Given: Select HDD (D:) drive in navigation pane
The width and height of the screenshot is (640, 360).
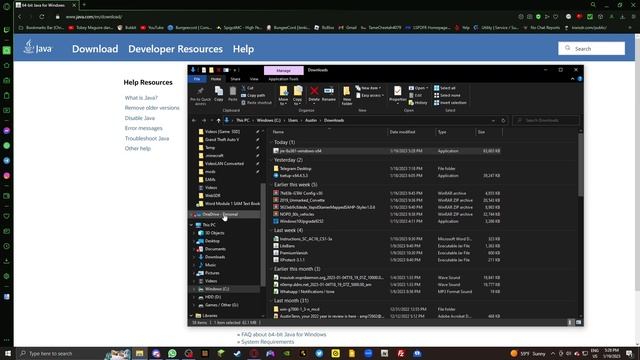Looking at the screenshot, I should coord(213,297).
